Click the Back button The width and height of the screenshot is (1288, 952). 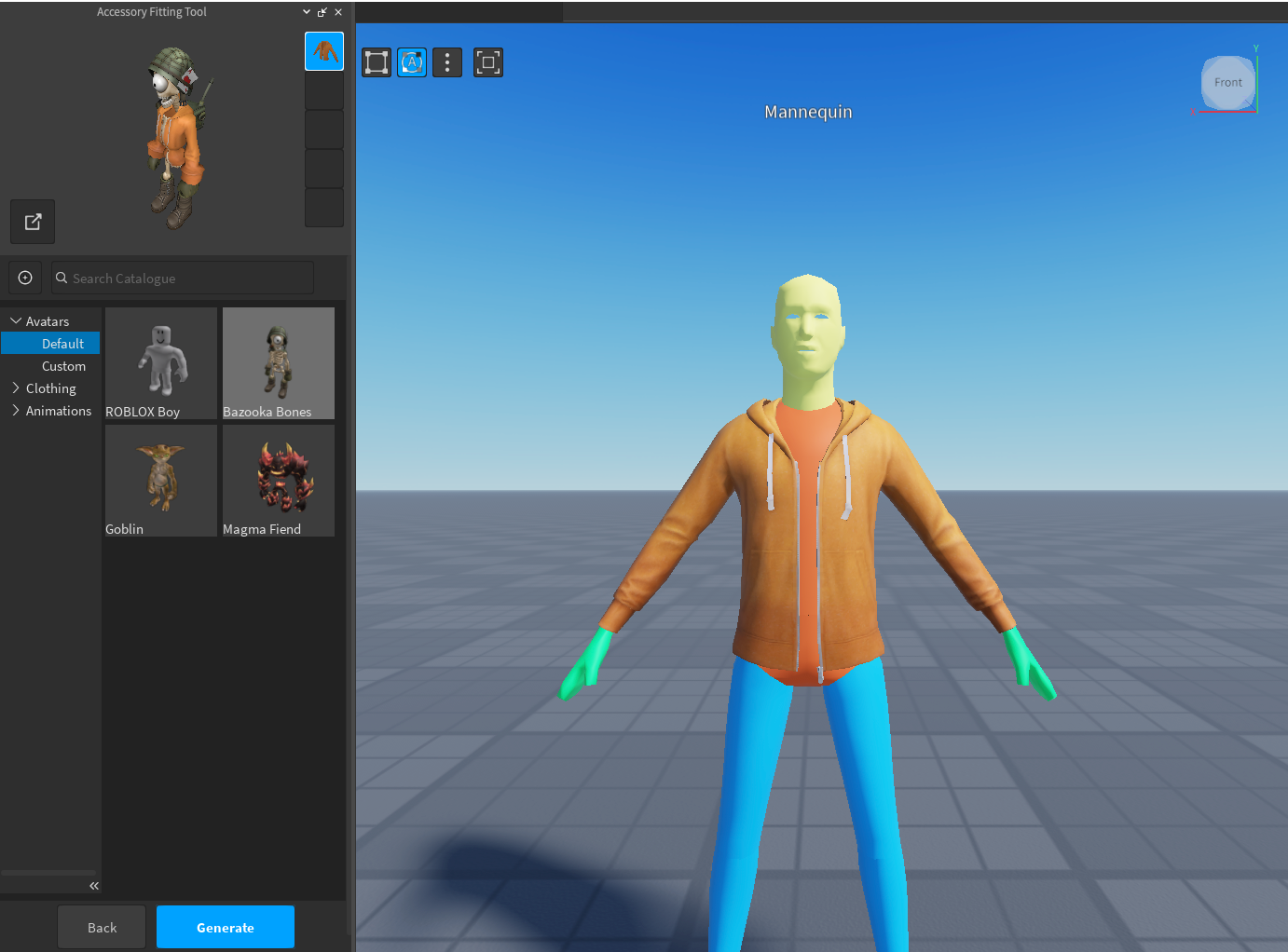point(102,927)
